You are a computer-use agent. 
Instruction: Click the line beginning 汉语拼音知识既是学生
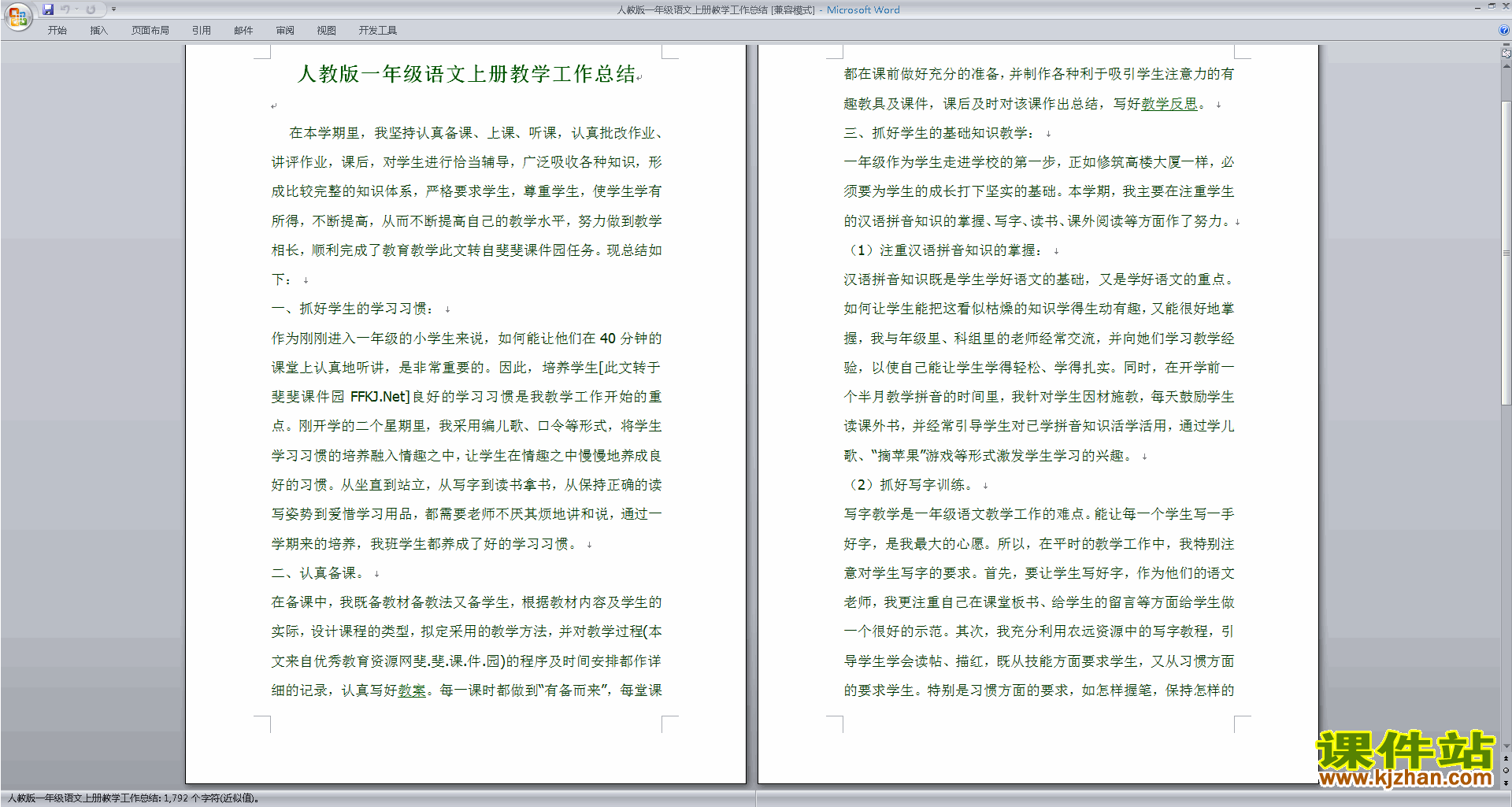coord(1039,279)
